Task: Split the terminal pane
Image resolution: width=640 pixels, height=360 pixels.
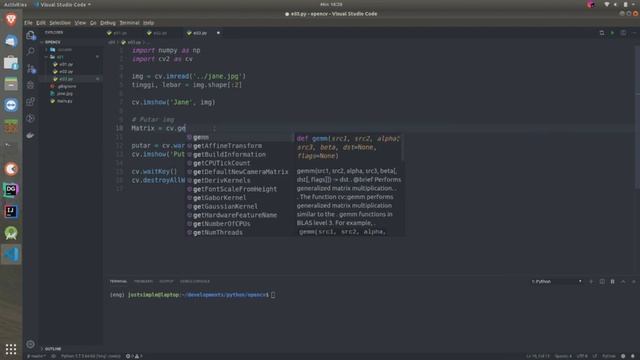Action: click(x=602, y=281)
